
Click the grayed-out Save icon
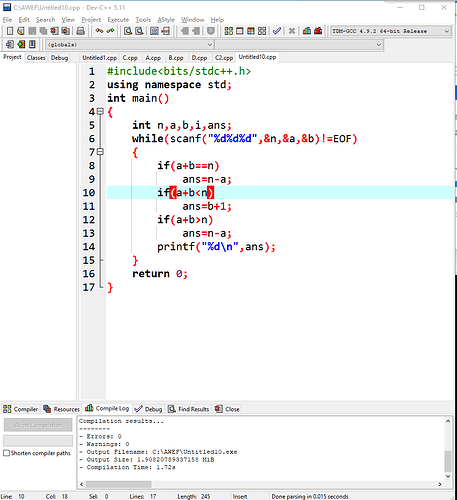click(x=32, y=31)
